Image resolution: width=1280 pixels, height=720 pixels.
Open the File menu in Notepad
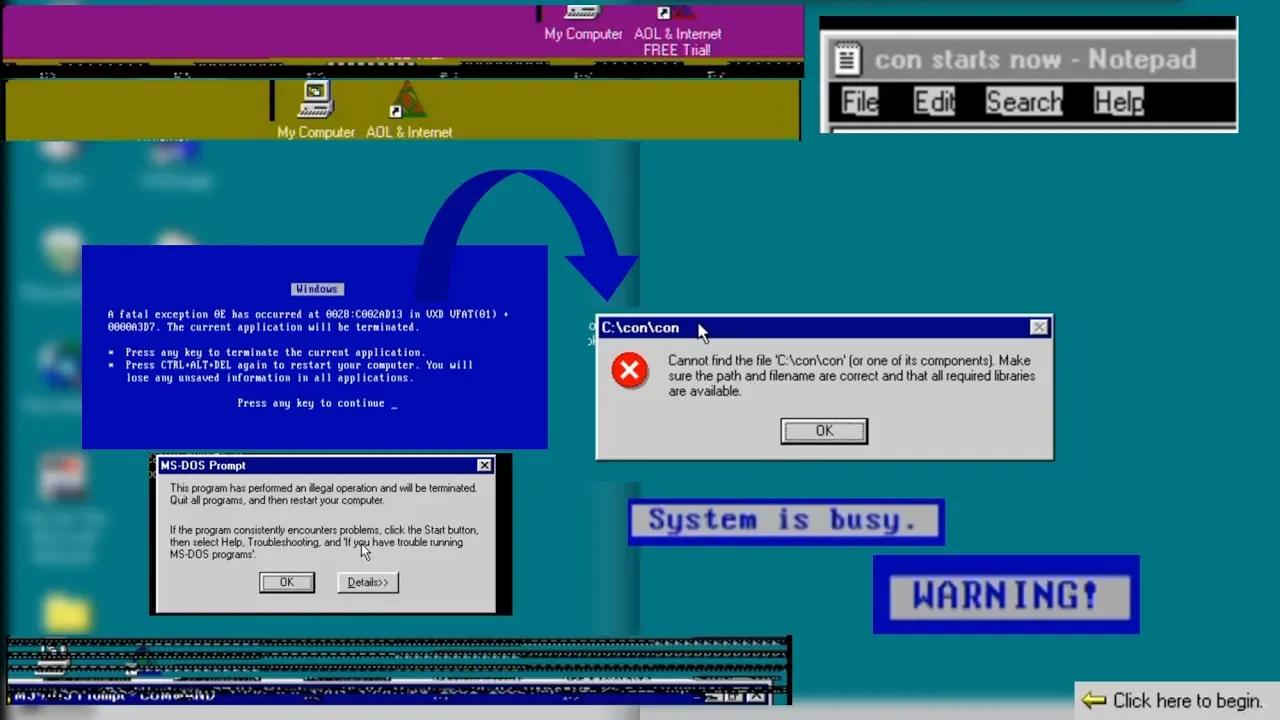tap(858, 101)
